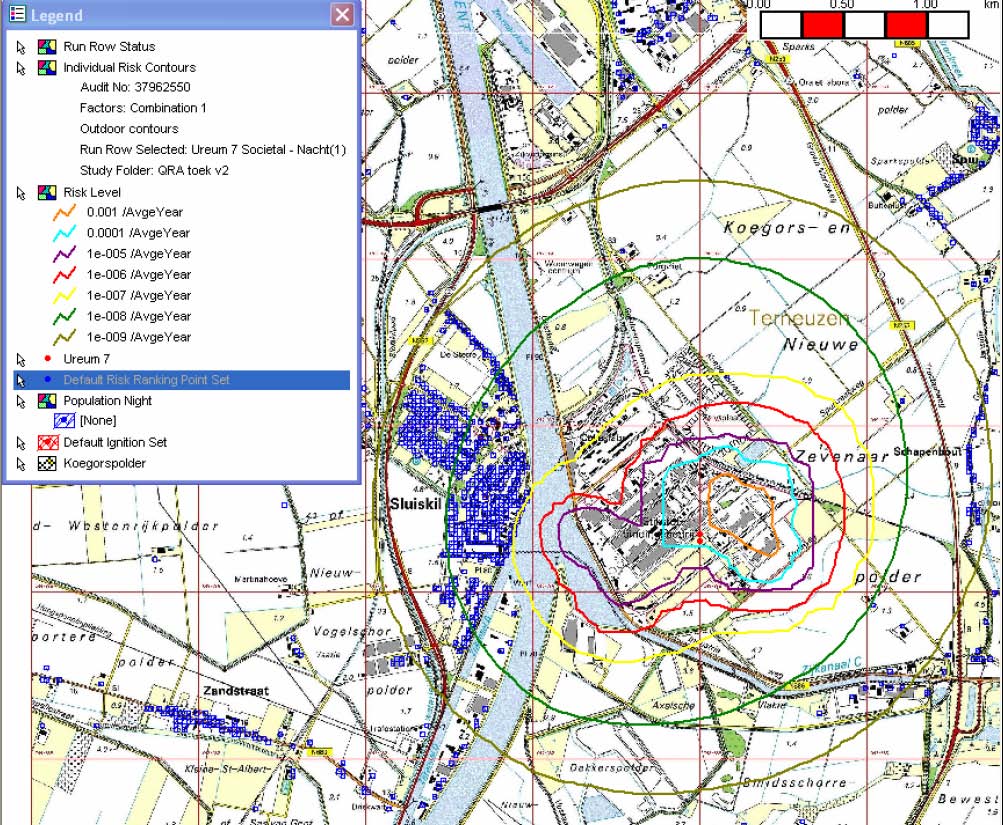1003x825 pixels.
Task: Select the Ureum 7 legend entry
Action: click(x=86, y=359)
